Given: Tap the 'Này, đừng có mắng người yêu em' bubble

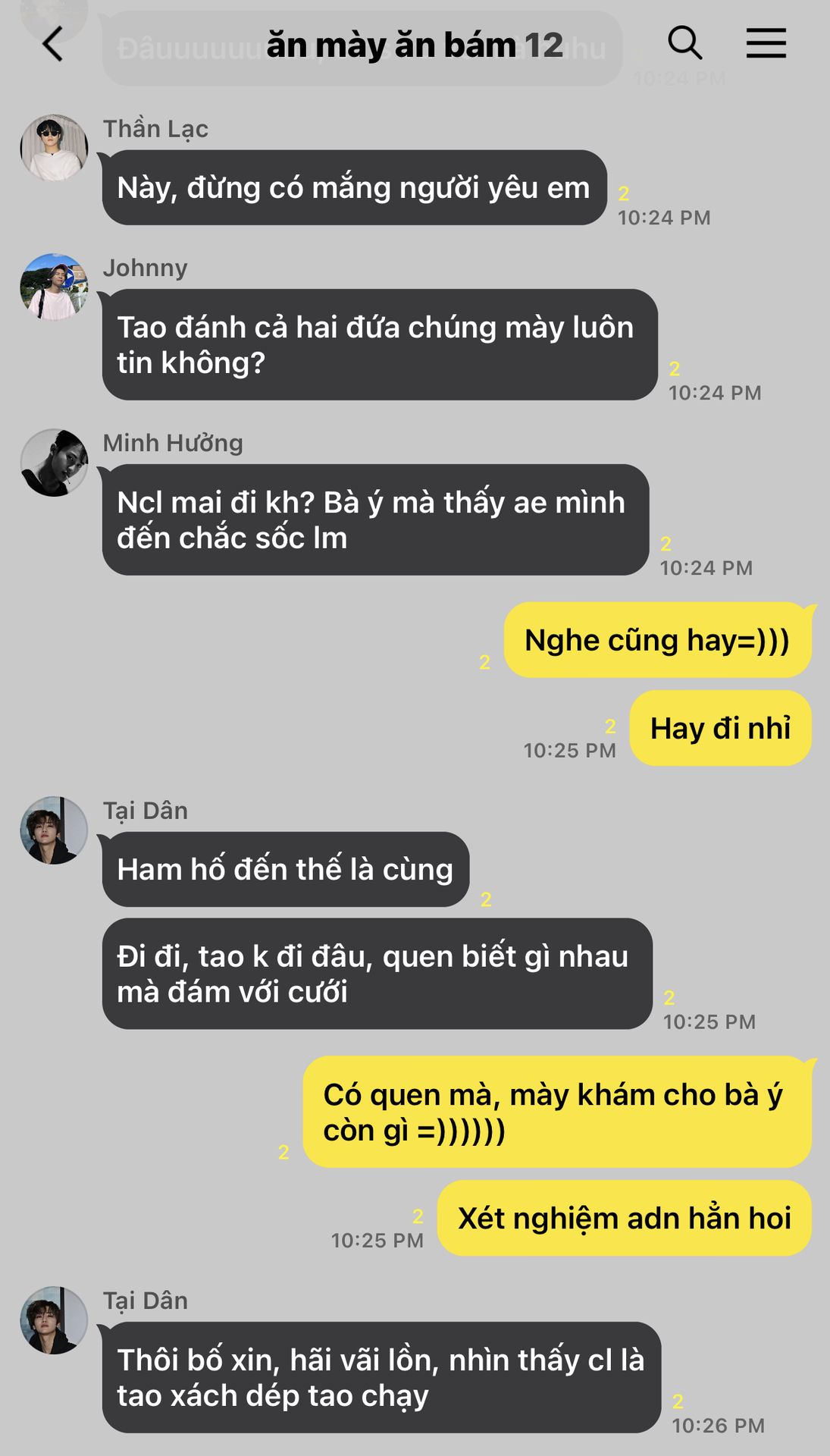Looking at the screenshot, I should point(354,187).
